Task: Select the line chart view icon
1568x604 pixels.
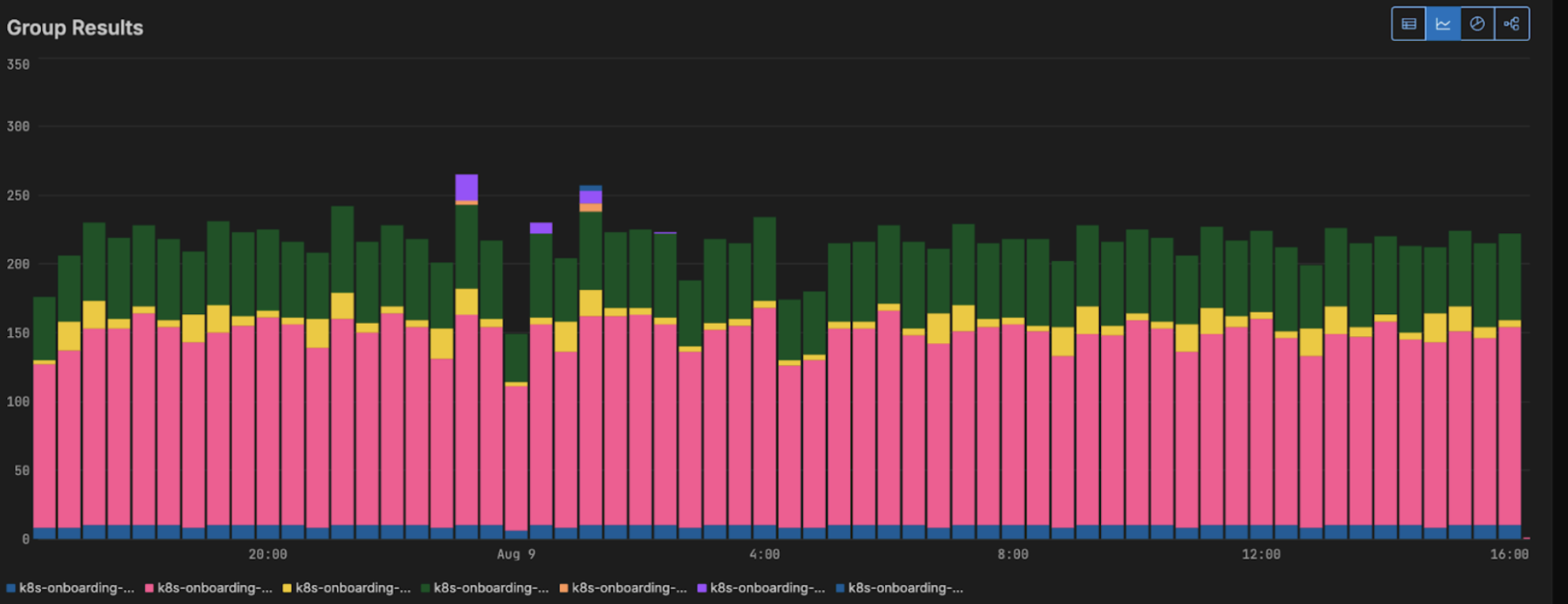Action: (1442, 24)
